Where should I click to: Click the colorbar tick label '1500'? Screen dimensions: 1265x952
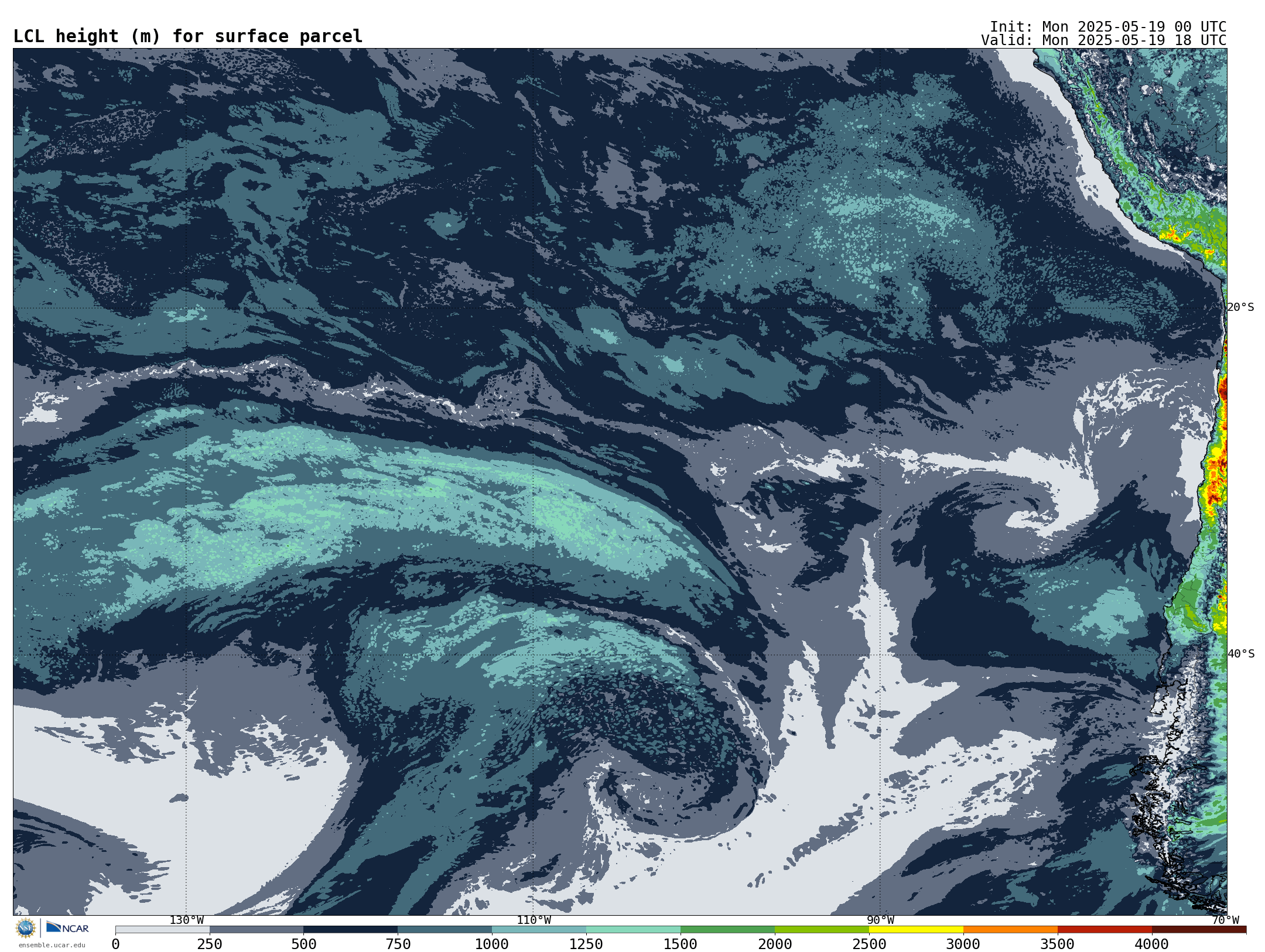681,944
